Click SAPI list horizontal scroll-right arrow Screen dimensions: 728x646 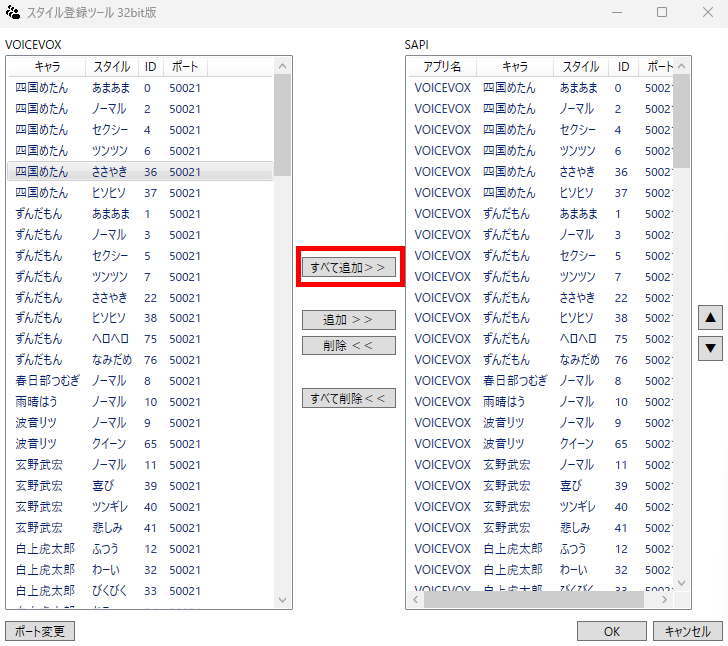click(x=665, y=600)
